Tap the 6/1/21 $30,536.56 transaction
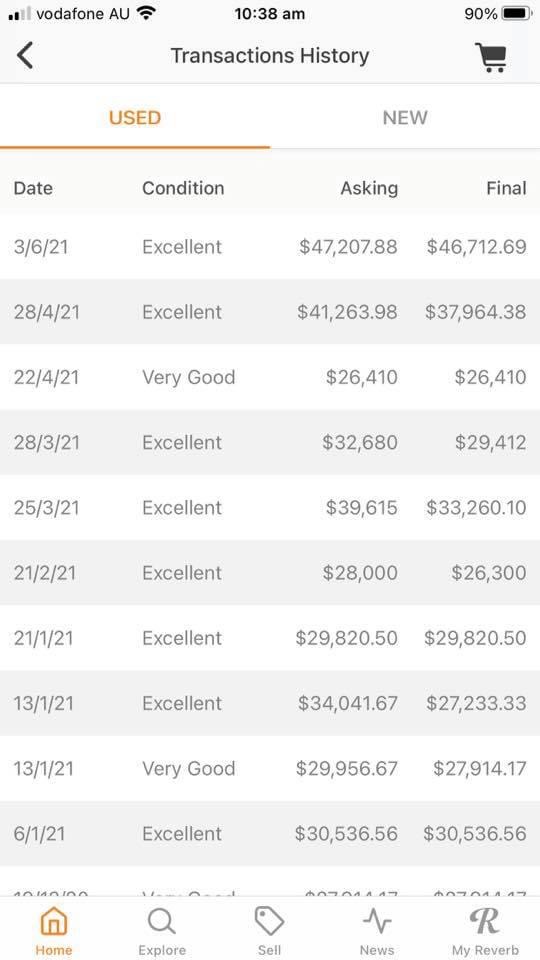 coord(270,834)
